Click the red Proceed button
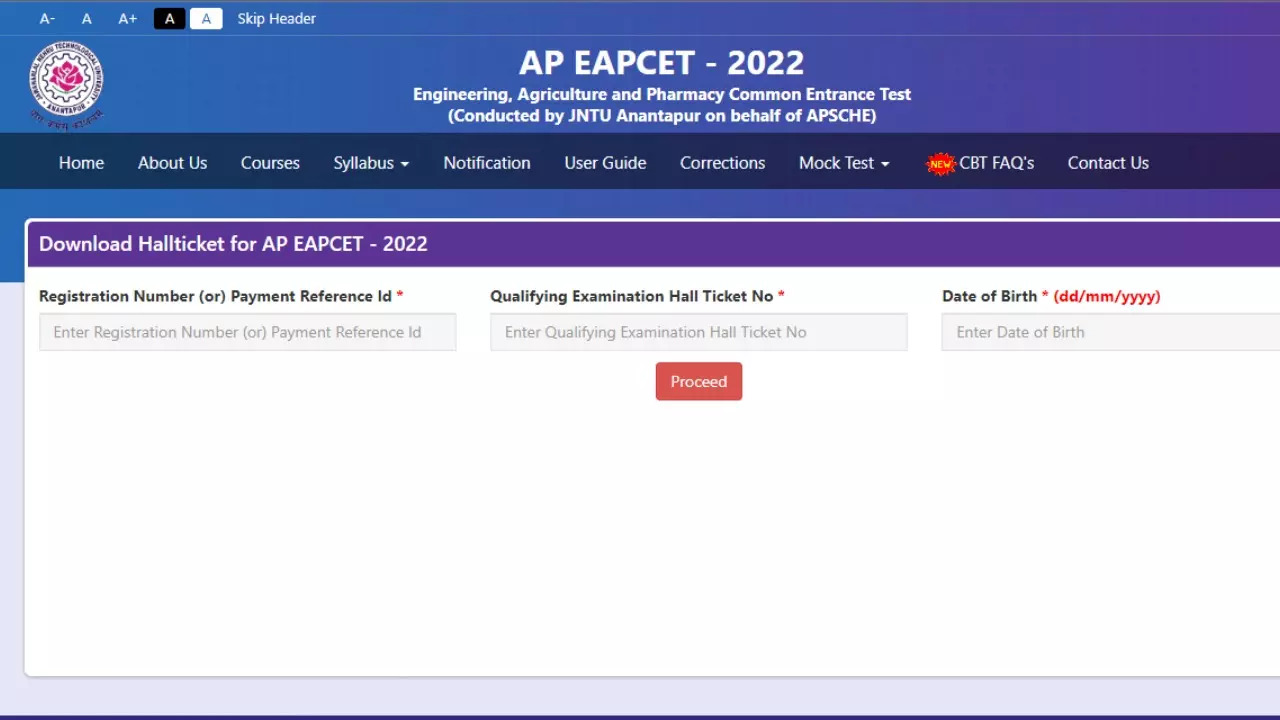This screenshot has width=1280, height=720. tap(699, 381)
